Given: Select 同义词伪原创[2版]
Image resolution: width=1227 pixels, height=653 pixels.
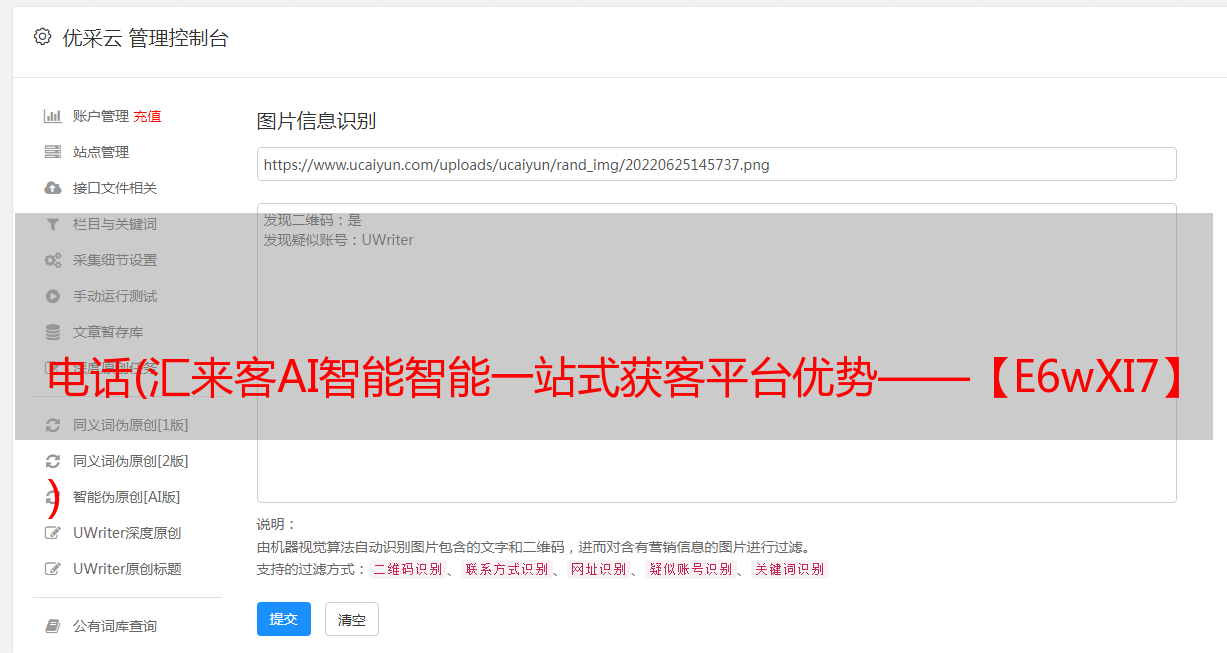Looking at the screenshot, I should coord(130,461).
